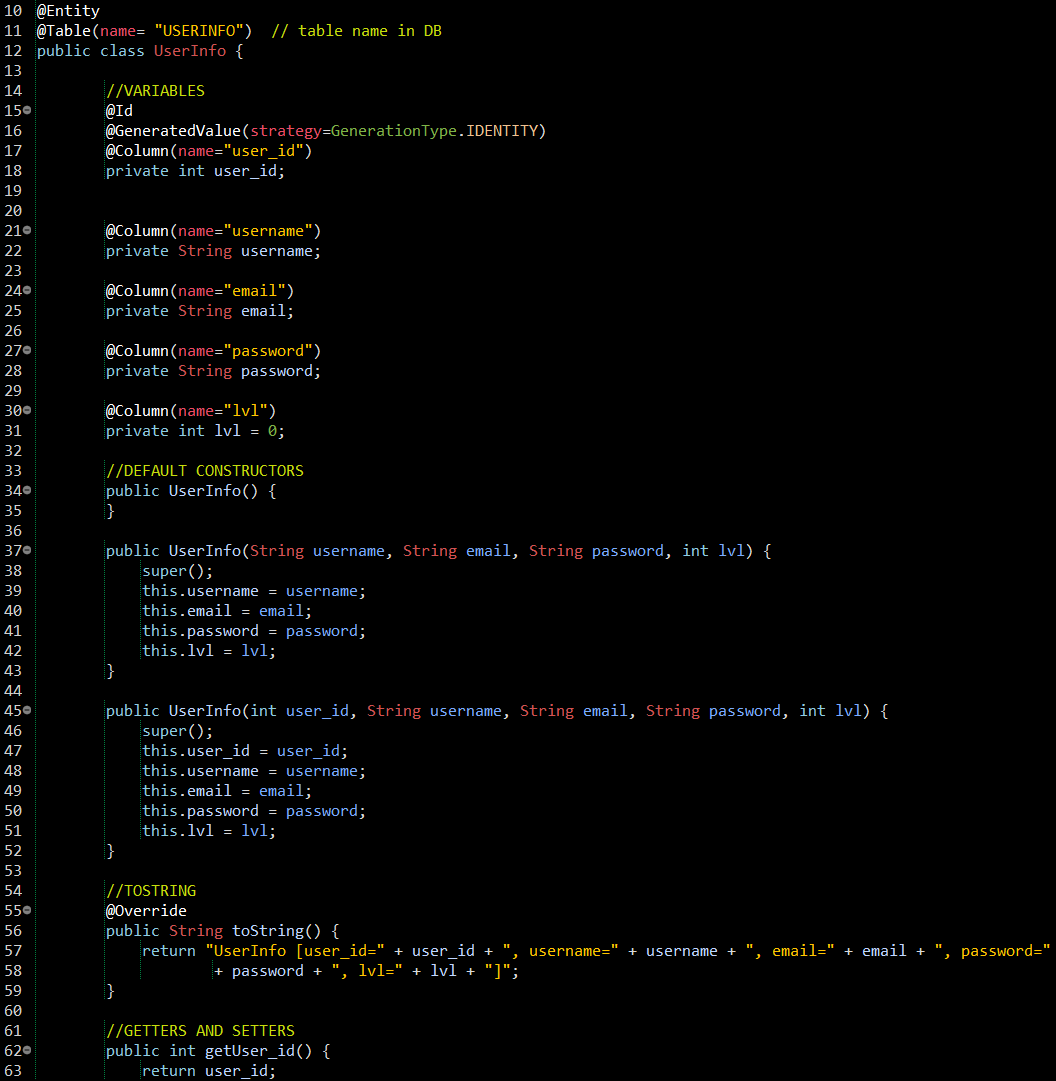Image resolution: width=1056 pixels, height=1081 pixels.
Task: Click the @Entity annotation
Action: (x=68, y=11)
